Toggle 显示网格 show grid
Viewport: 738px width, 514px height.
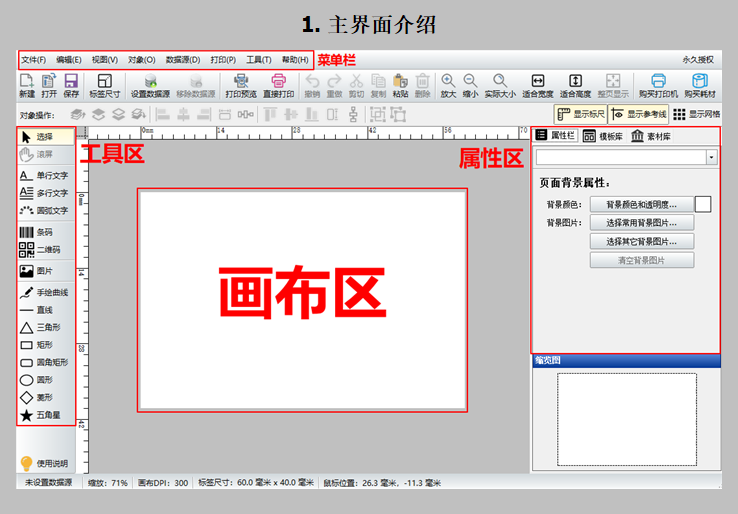click(697, 114)
